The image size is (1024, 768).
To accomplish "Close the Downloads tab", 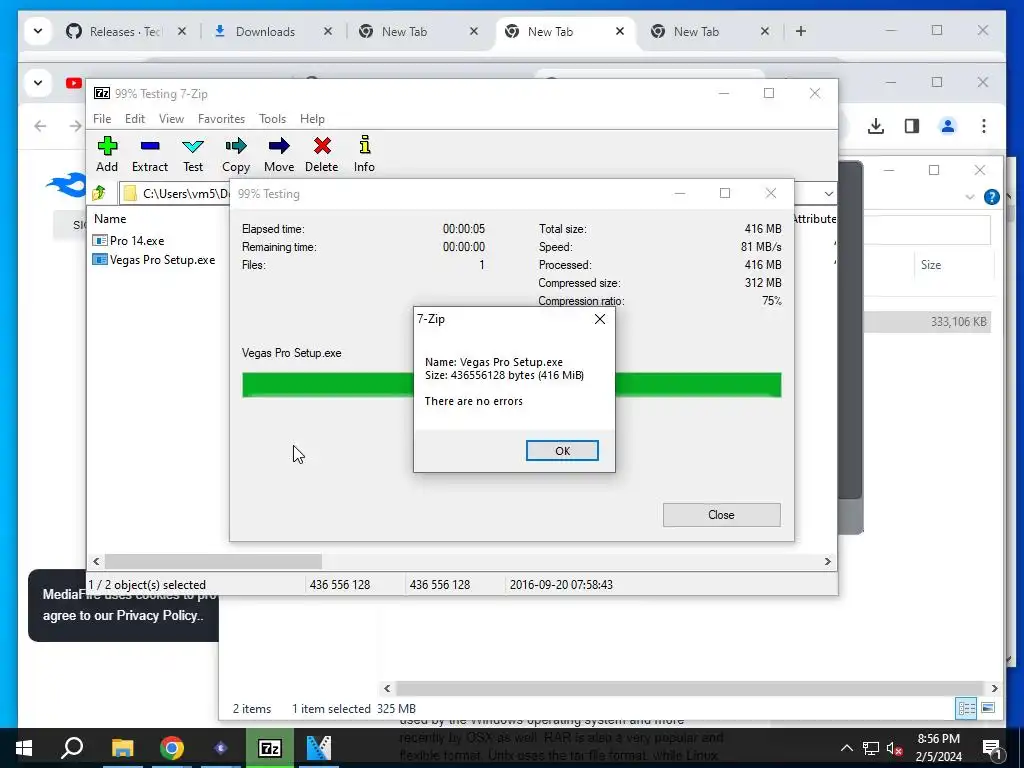I will [x=328, y=31].
